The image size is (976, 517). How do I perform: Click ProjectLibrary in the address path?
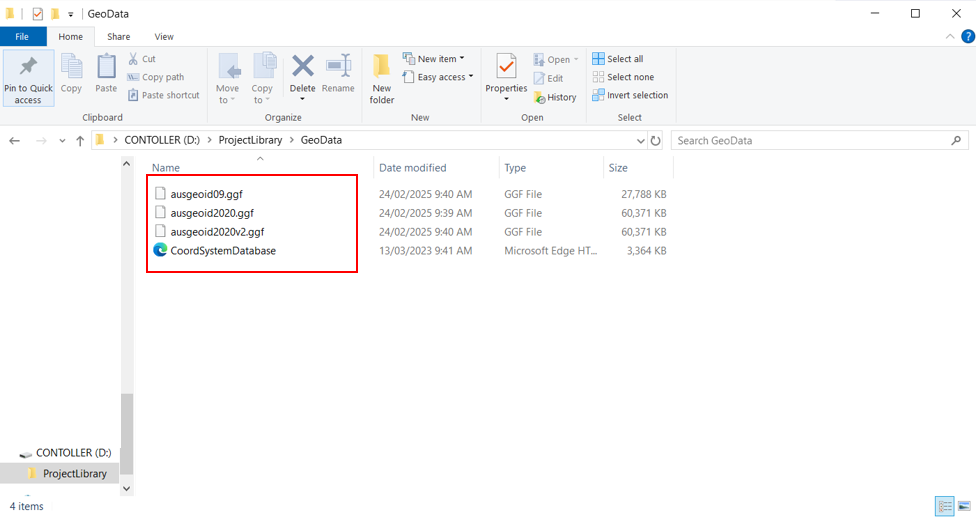[x=250, y=140]
